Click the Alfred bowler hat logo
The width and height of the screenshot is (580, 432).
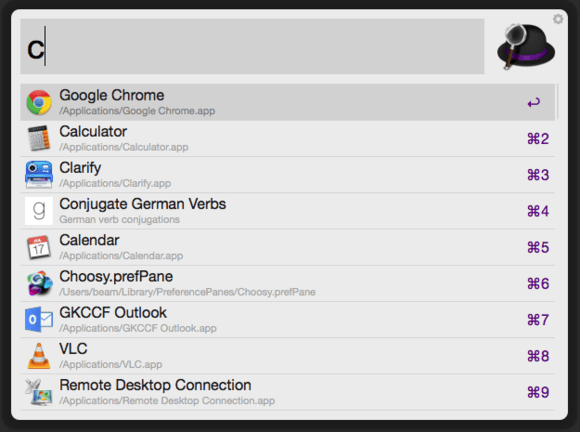tap(526, 47)
